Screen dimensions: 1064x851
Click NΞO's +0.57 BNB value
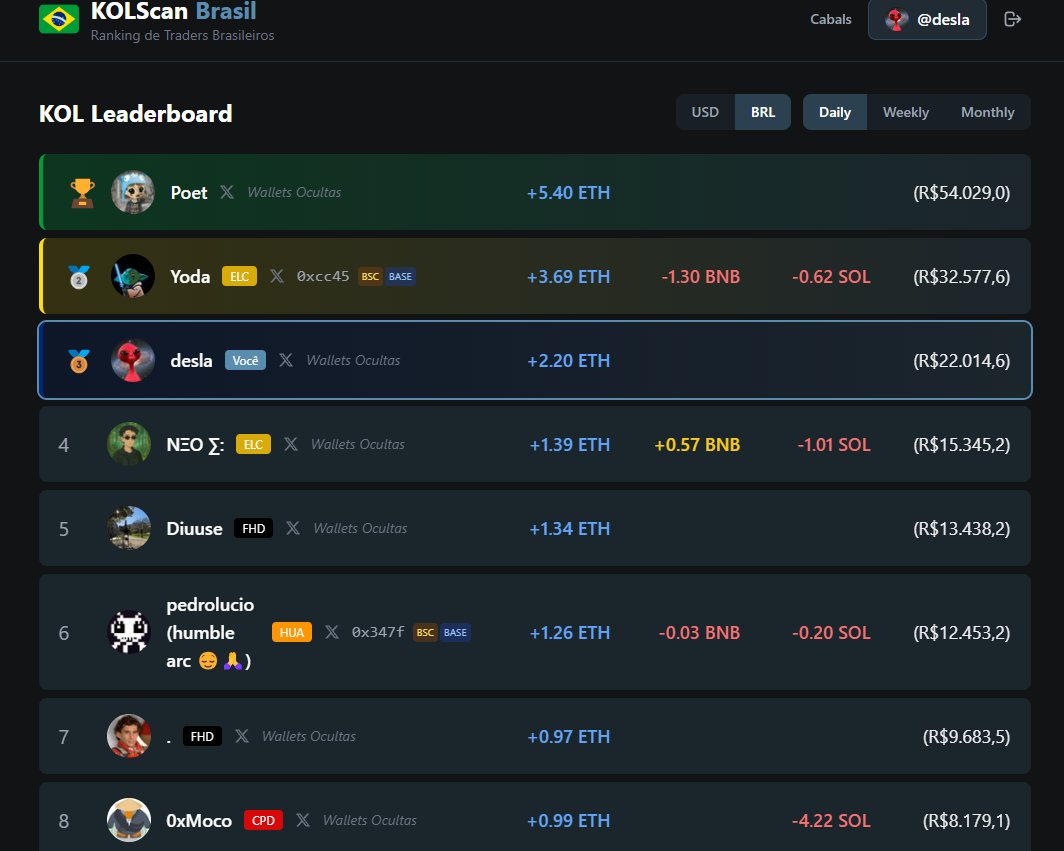point(697,445)
